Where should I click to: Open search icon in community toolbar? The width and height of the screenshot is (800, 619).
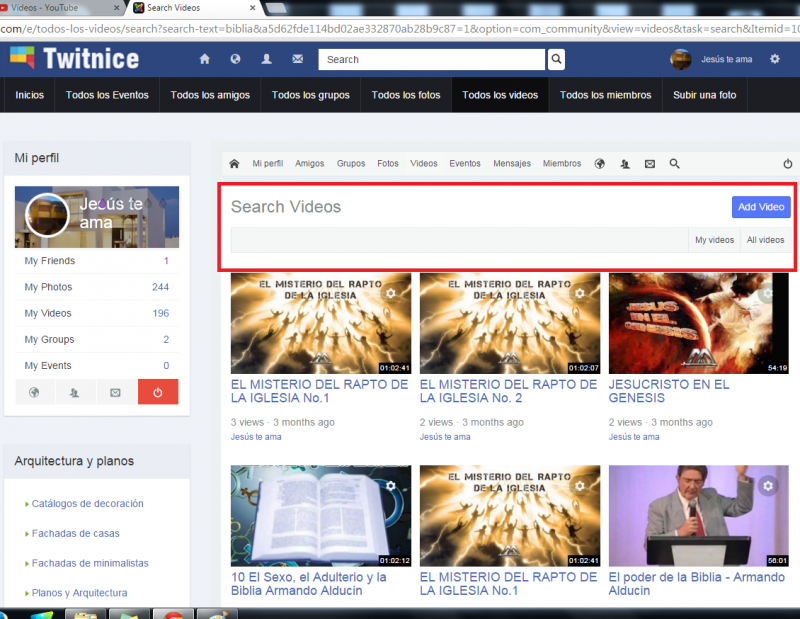click(674, 163)
